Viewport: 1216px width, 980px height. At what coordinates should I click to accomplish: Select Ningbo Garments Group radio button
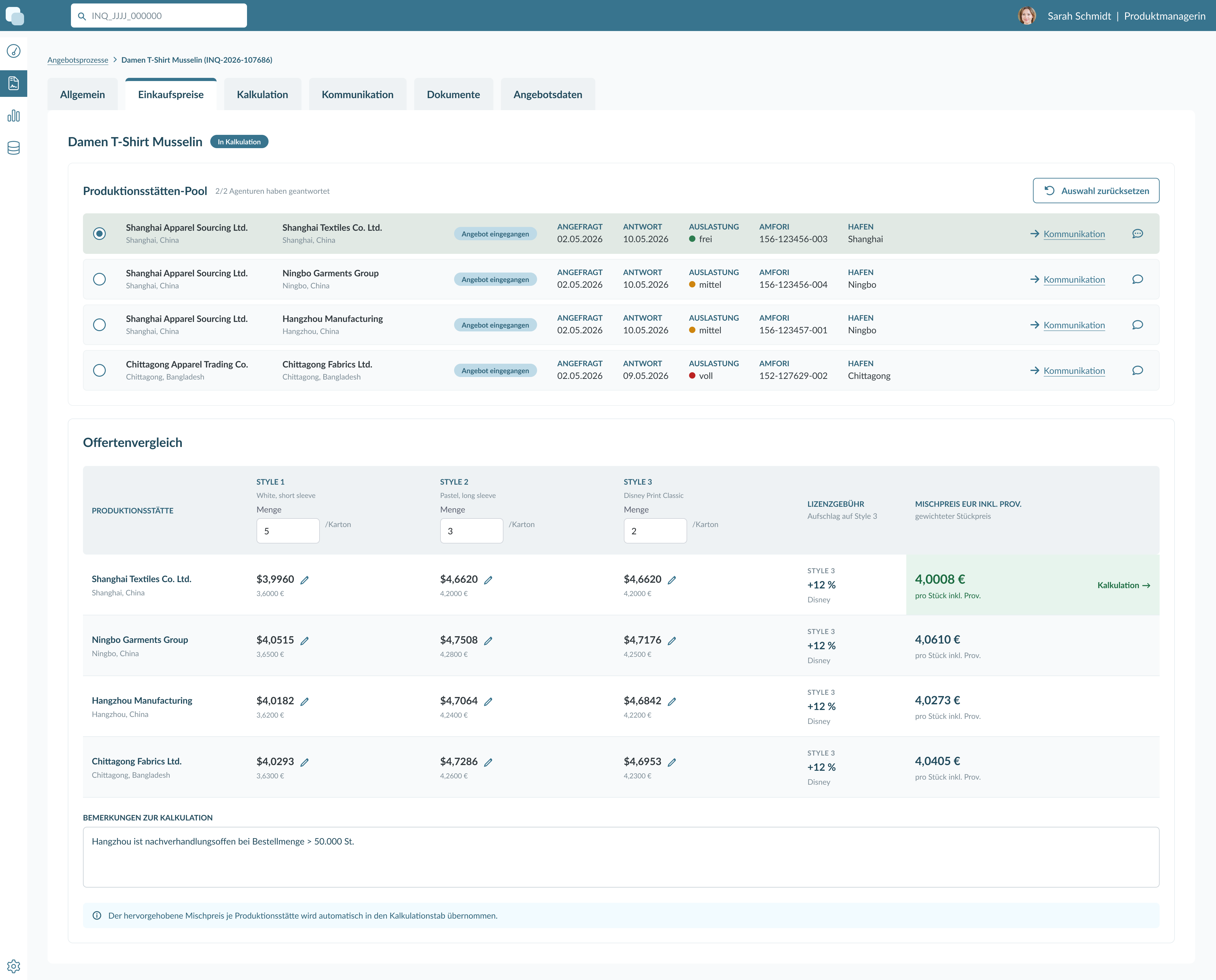click(99, 279)
